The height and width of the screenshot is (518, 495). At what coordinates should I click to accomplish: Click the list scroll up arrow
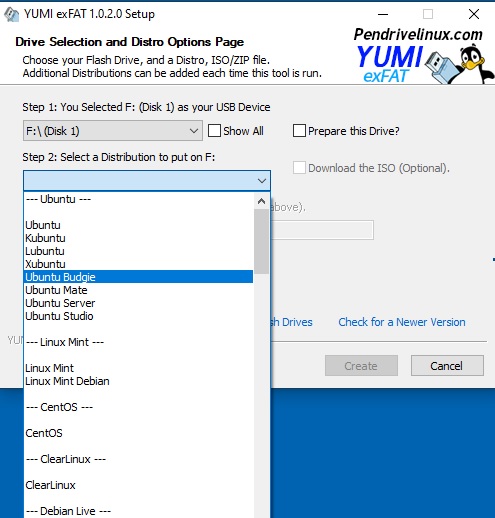coord(261,201)
